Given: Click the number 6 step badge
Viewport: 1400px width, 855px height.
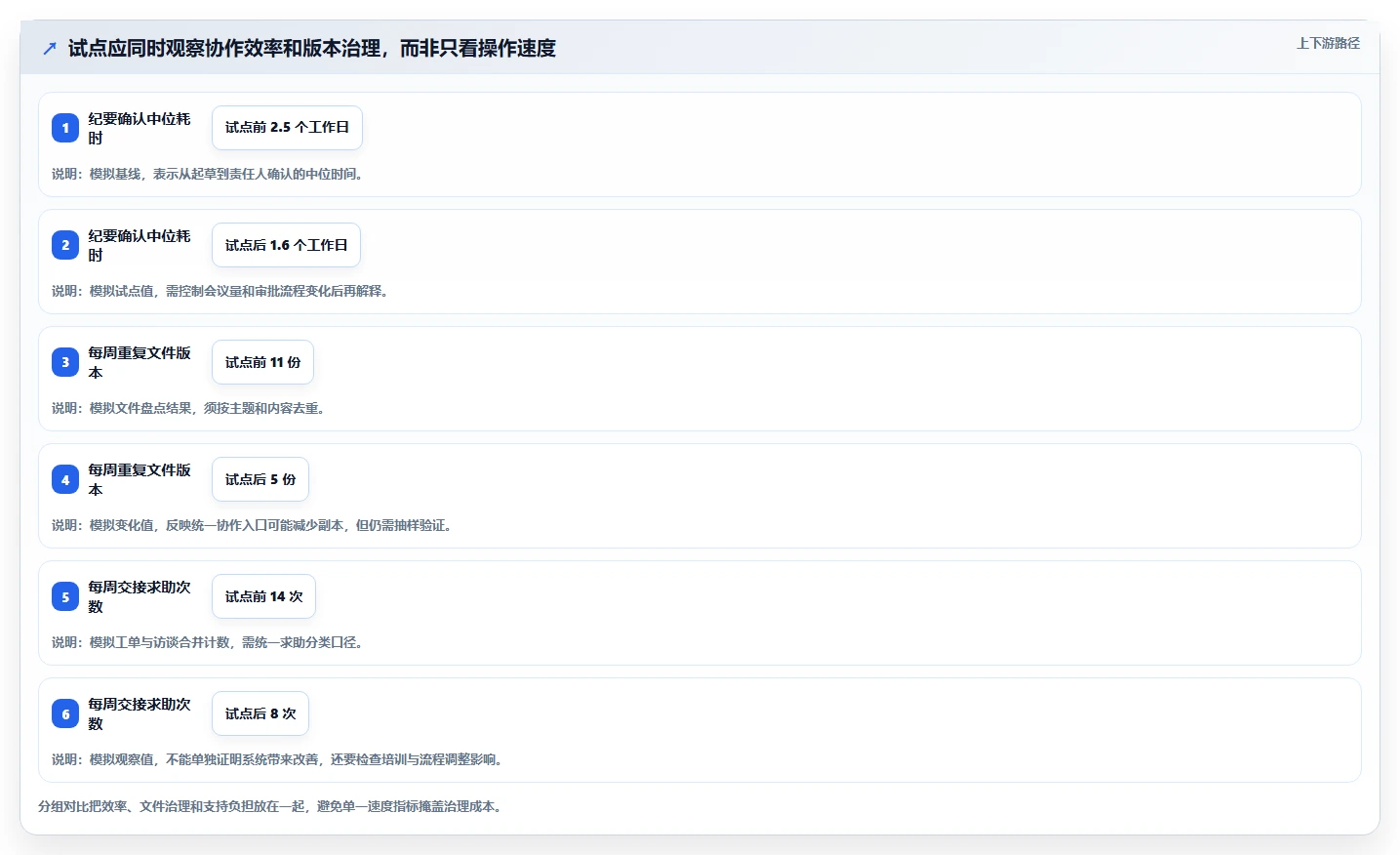Looking at the screenshot, I should coord(65,713).
